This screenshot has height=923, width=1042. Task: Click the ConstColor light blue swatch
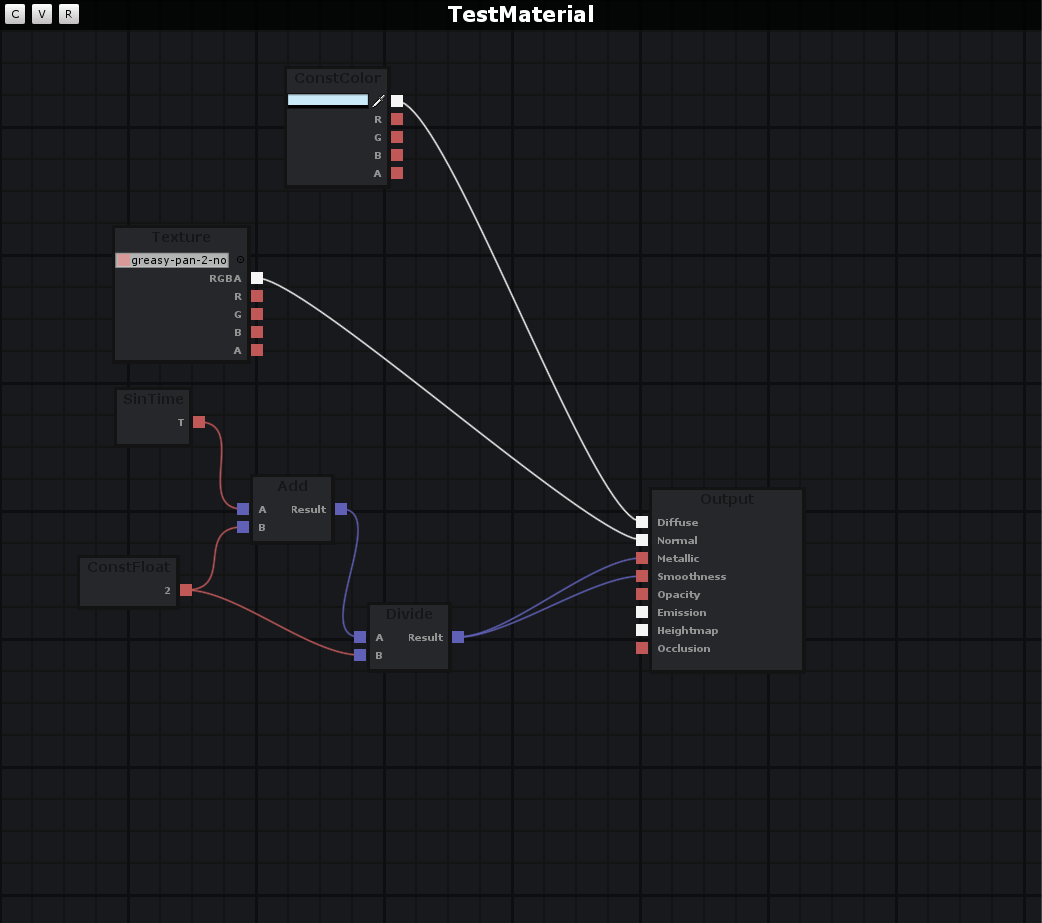click(328, 100)
